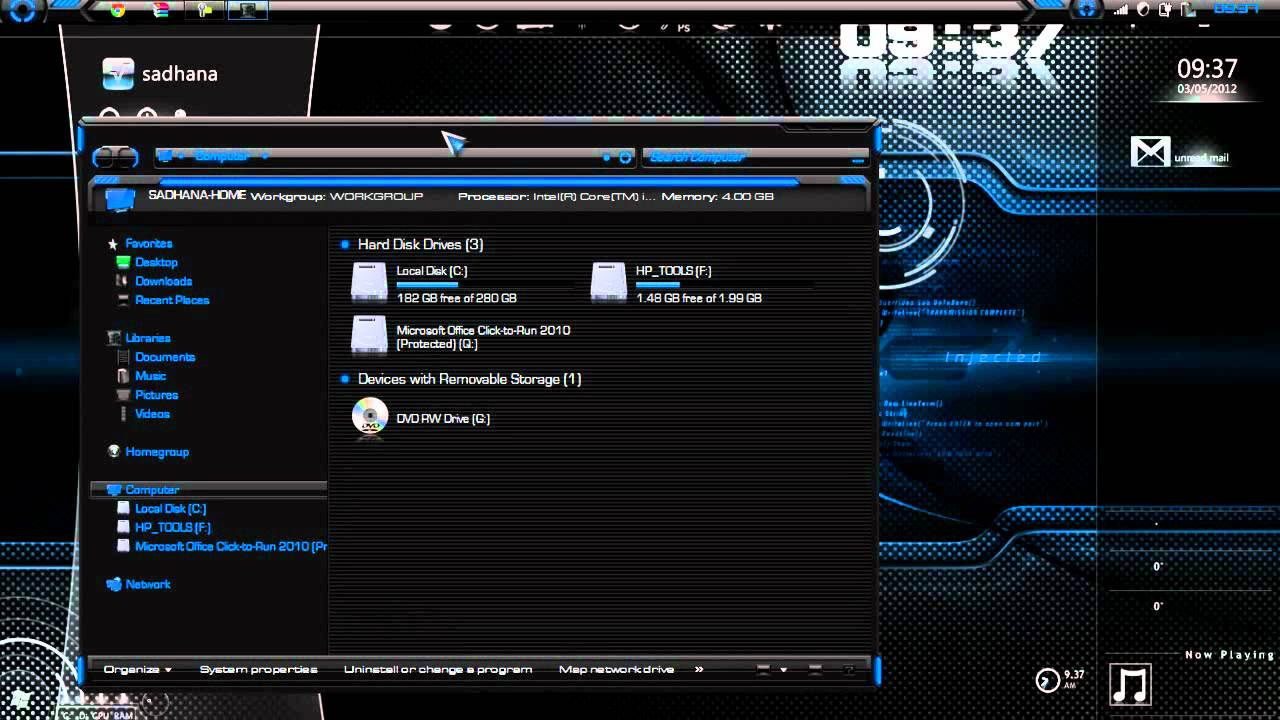Click the Chrome icon in the top taskbar
Viewport: 1280px width, 720px height.
[118, 10]
